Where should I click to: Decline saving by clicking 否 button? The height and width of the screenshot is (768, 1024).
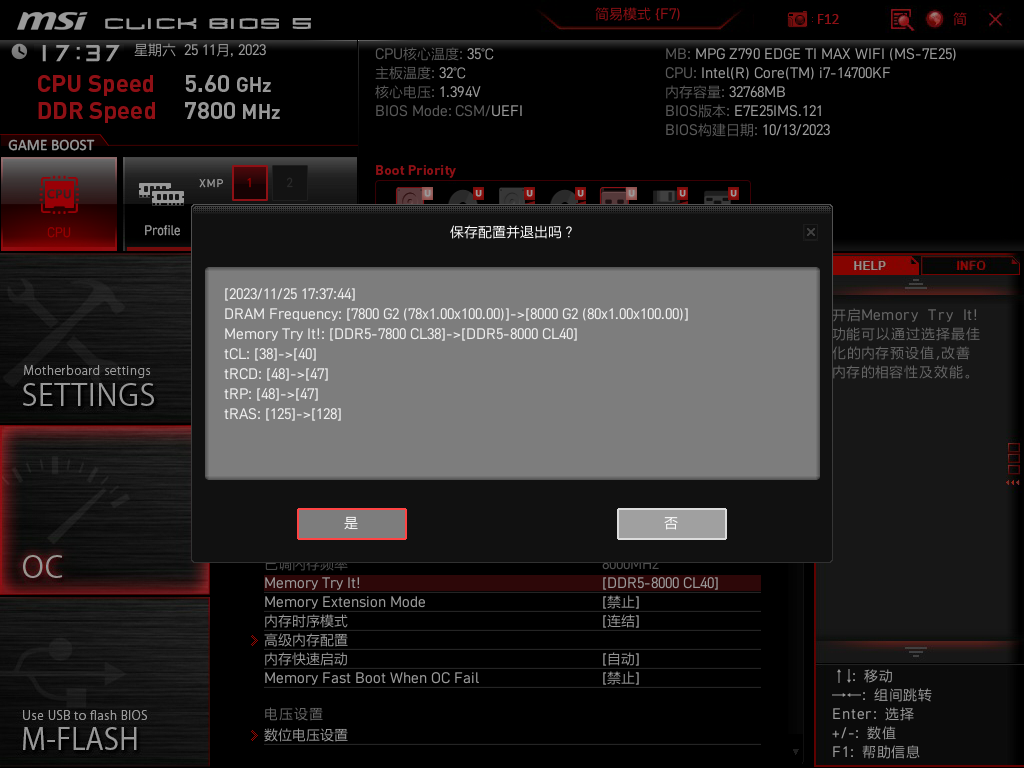[x=671, y=524]
